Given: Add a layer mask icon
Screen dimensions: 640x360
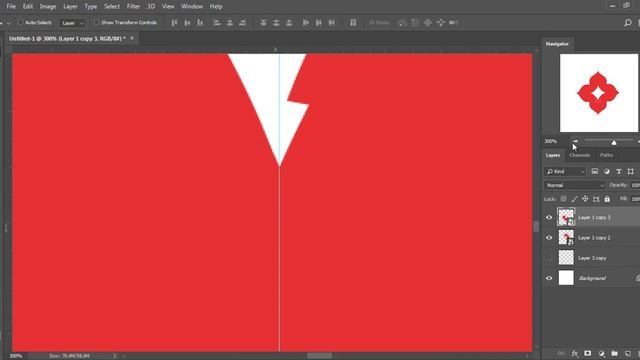Looking at the screenshot, I should (x=587, y=353).
